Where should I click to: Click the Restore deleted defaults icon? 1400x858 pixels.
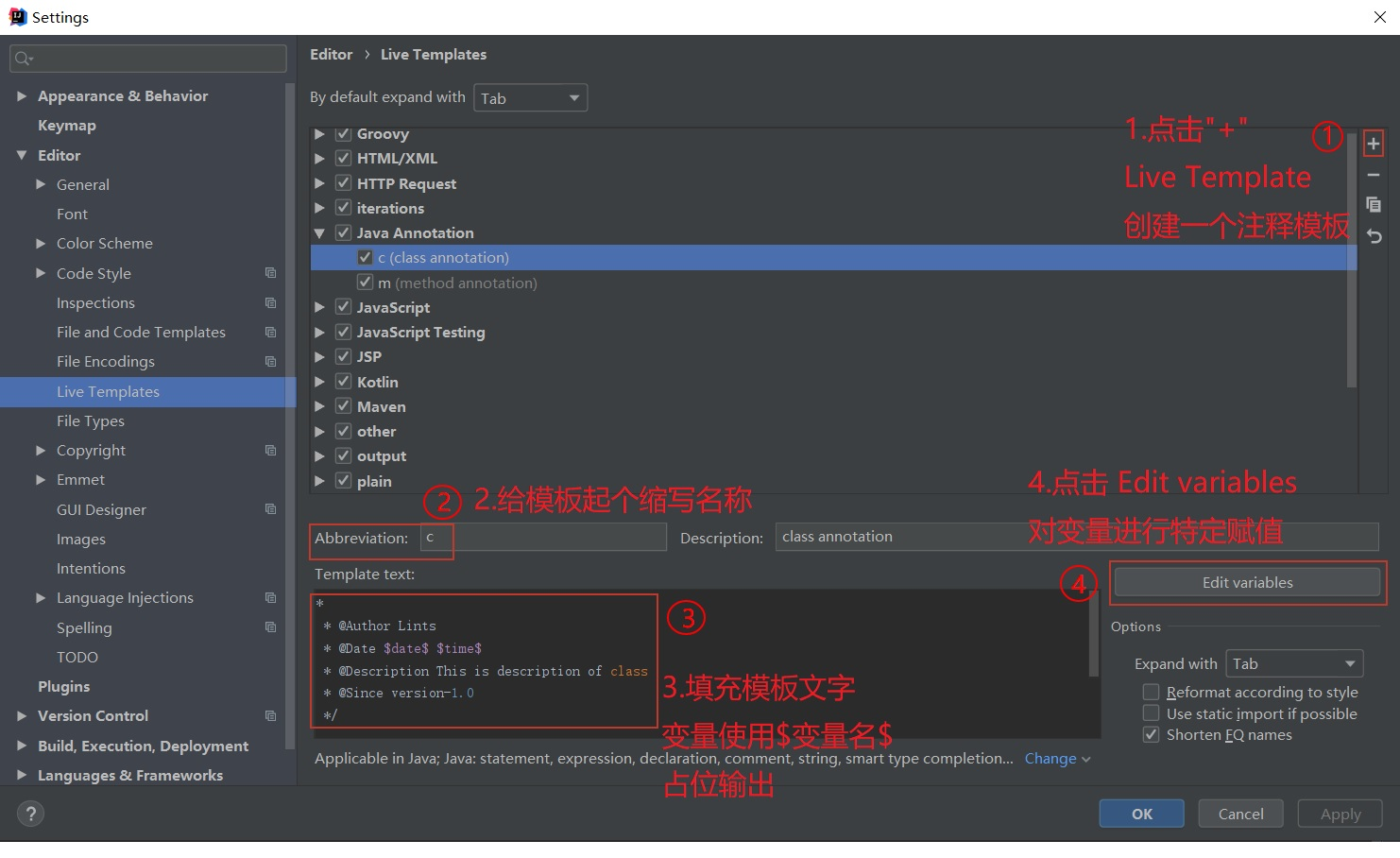point(1374,236)
